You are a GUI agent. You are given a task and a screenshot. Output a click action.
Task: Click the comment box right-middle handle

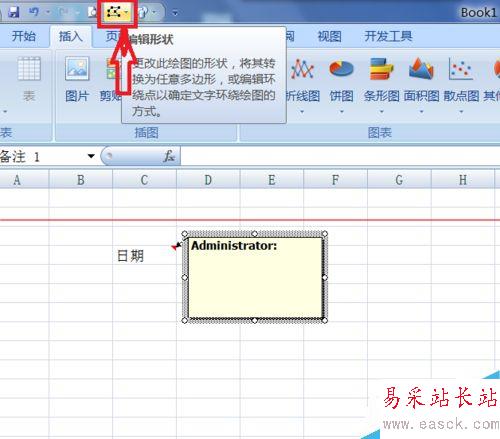(325, 277)
